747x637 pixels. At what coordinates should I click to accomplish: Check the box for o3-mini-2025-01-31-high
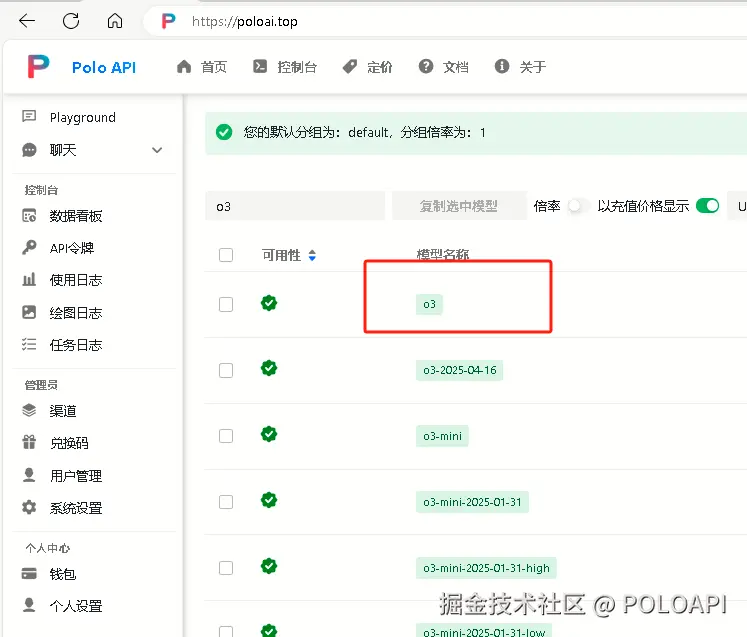click(226, 568)
